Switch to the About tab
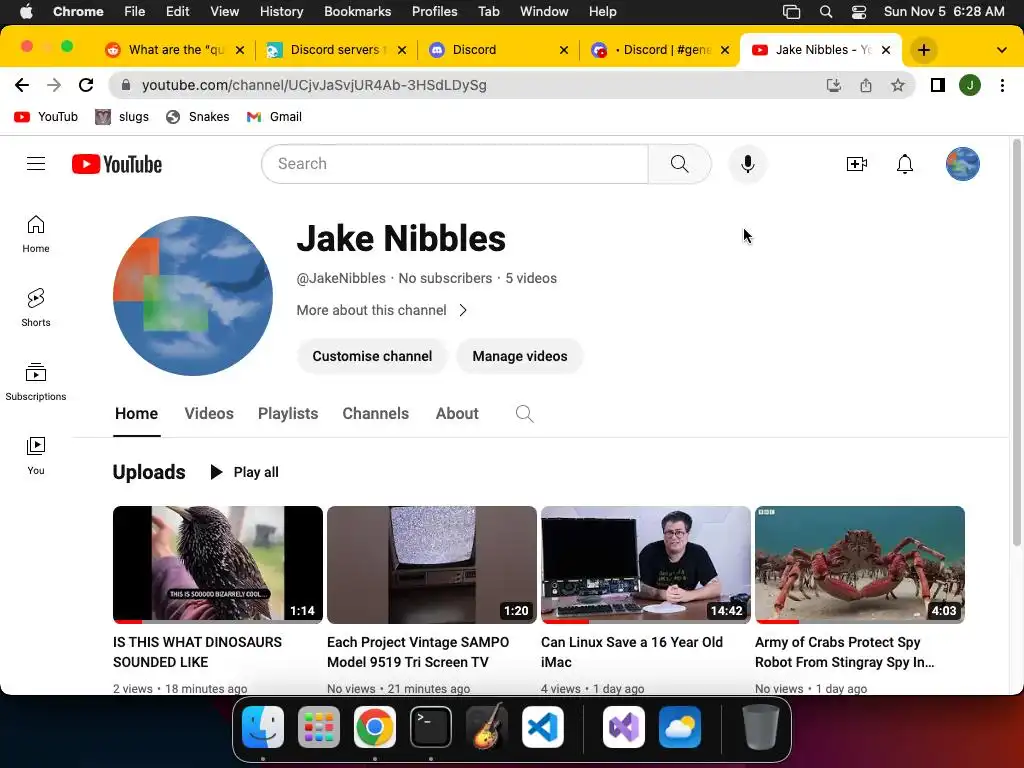The height and width of the screenshot is (768, 1024). pos(457,413)
